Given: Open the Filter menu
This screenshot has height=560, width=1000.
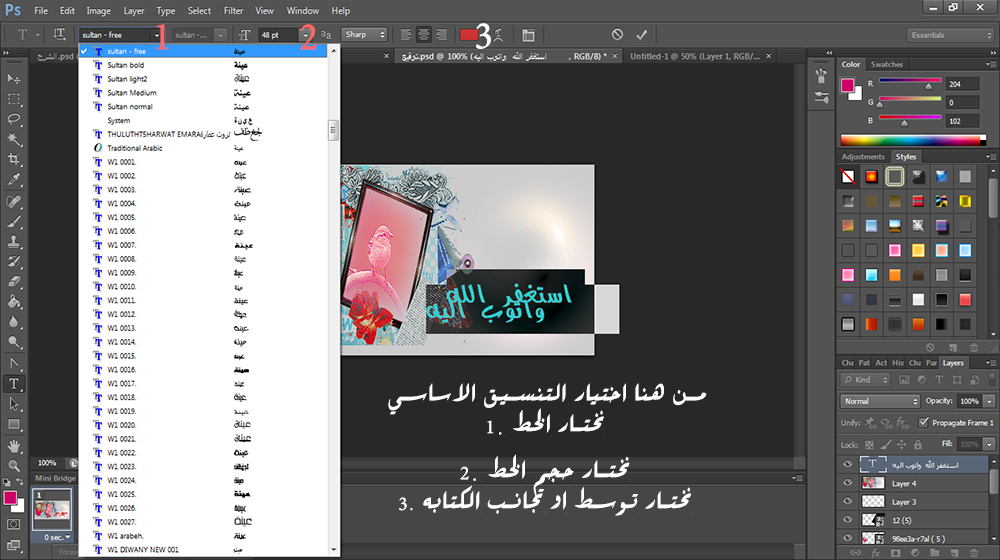Looking at the screenshot, I should point(234,10).
